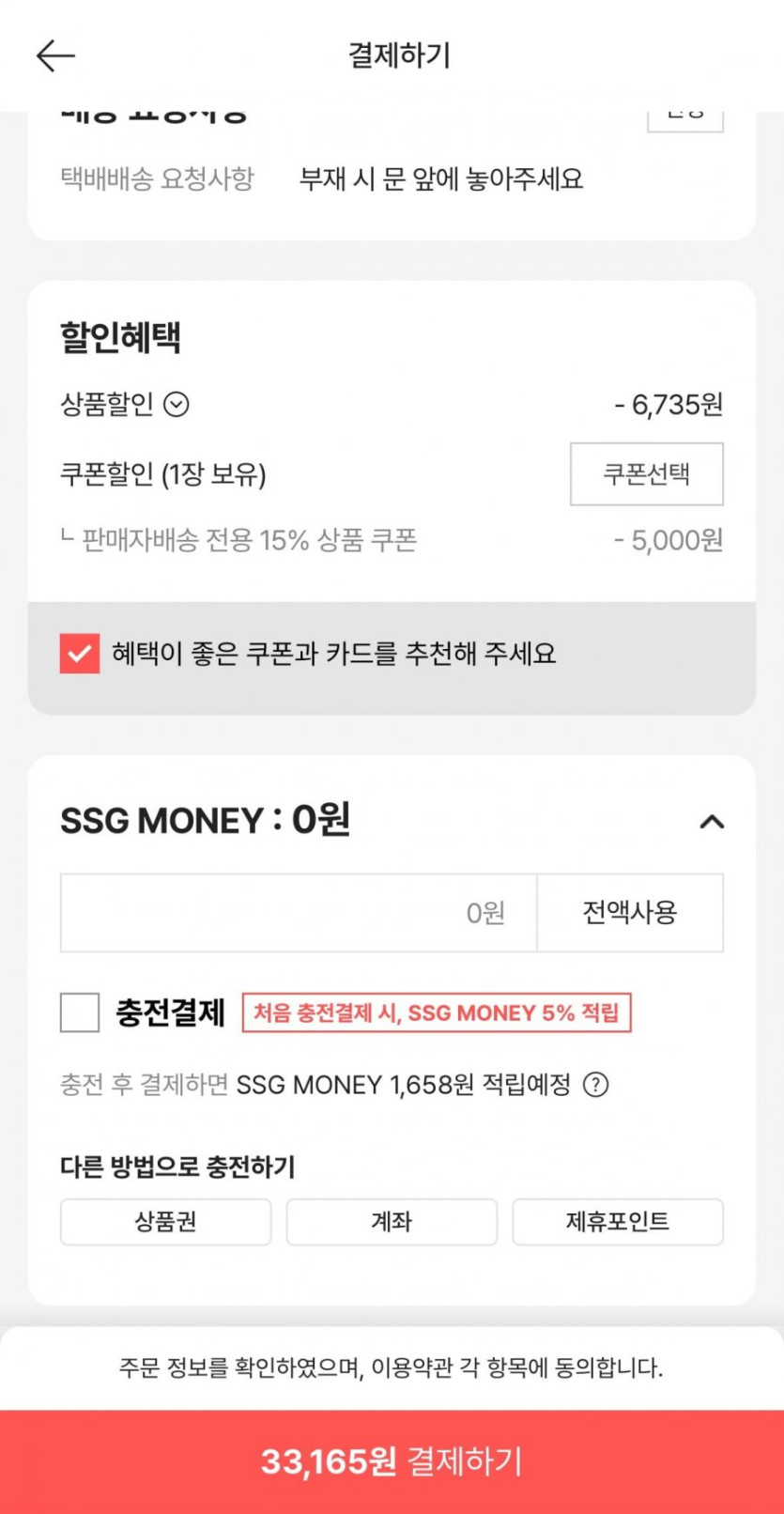
Task: Focus the SSG MONEY amount input field
Action: pyautogui.click(x=299, y=913)
